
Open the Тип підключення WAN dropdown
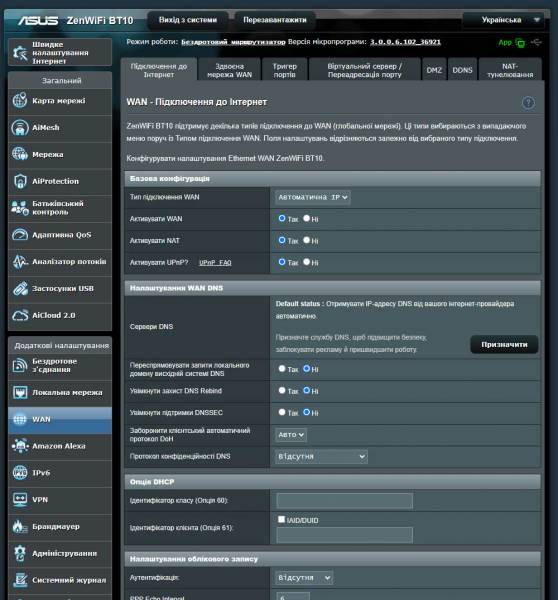pos(313,197)
